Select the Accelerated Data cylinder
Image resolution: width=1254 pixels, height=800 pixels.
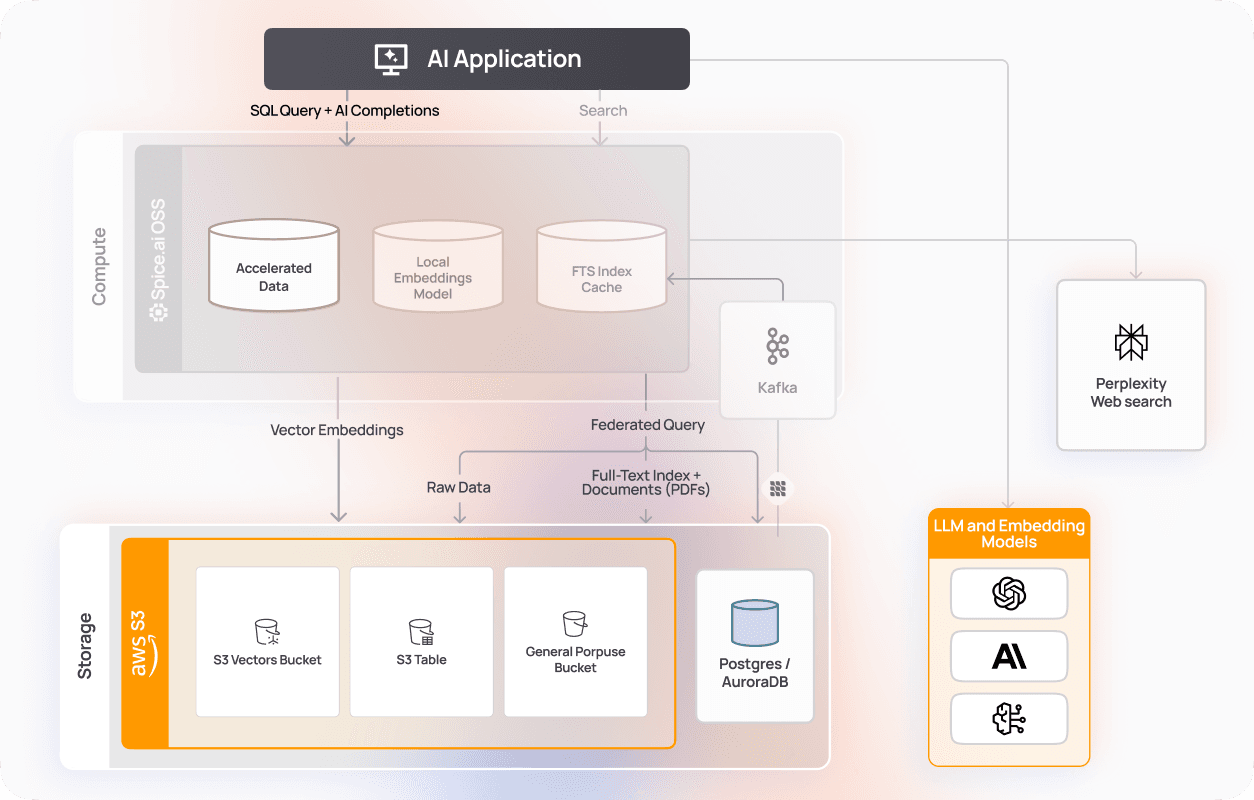(x=274, y=266)
